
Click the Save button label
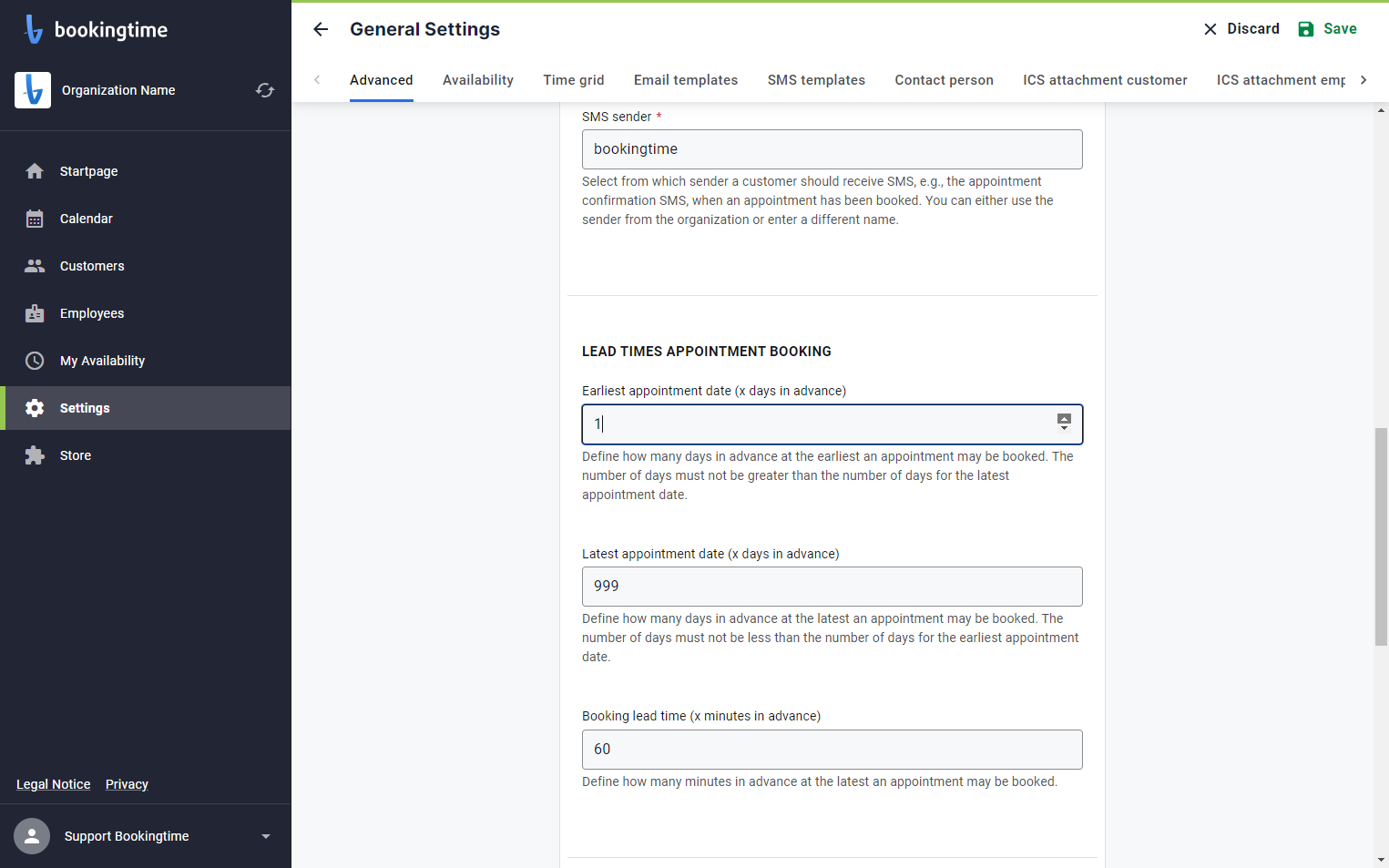click(x=1340, y=29)
